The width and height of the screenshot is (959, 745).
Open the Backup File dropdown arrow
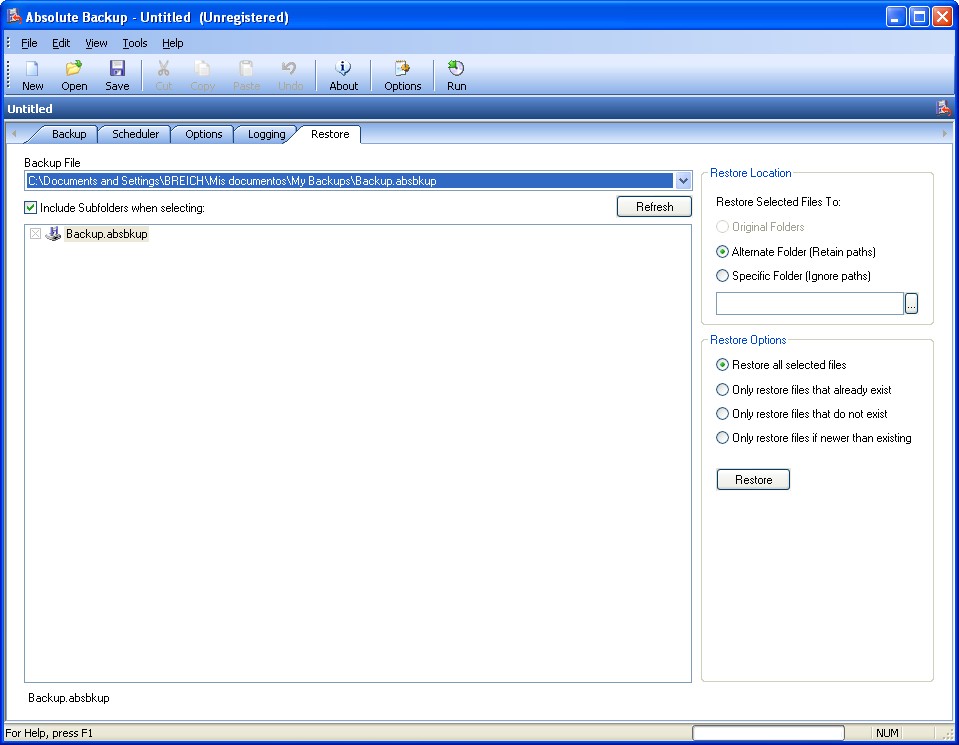683,180
